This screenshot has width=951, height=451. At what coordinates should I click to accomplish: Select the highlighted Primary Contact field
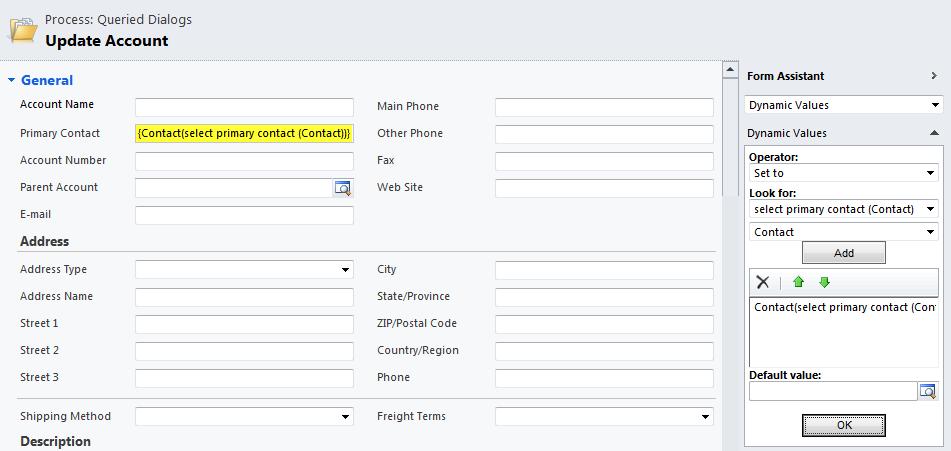pyautogui.click(x=244, y=134)
